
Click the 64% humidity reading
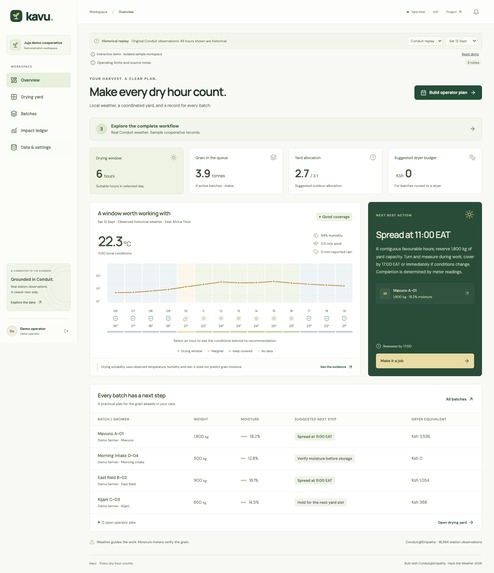point(328,236)
